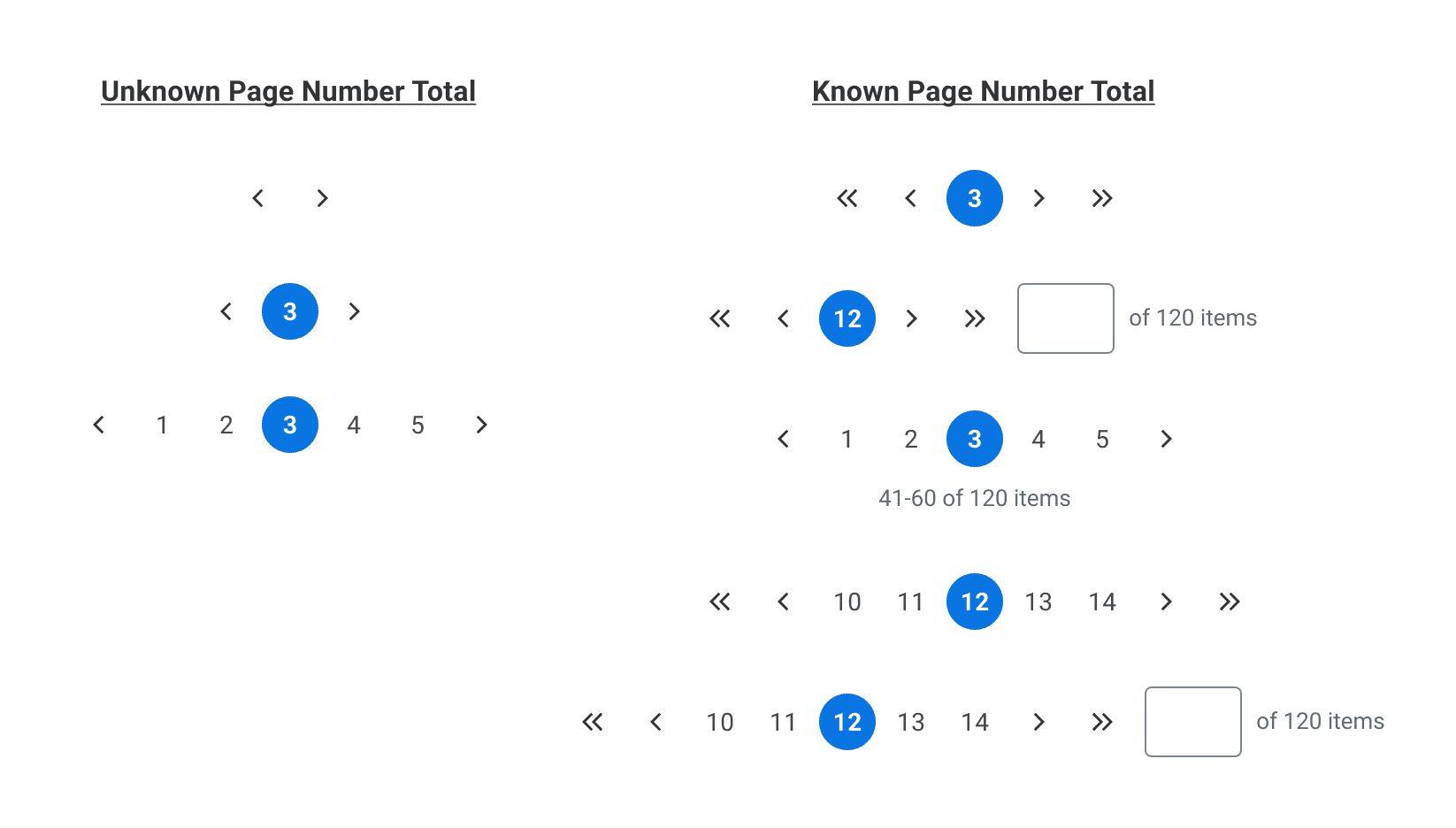Select page 13 in the bottommost pager

click(x=911, y=722)
